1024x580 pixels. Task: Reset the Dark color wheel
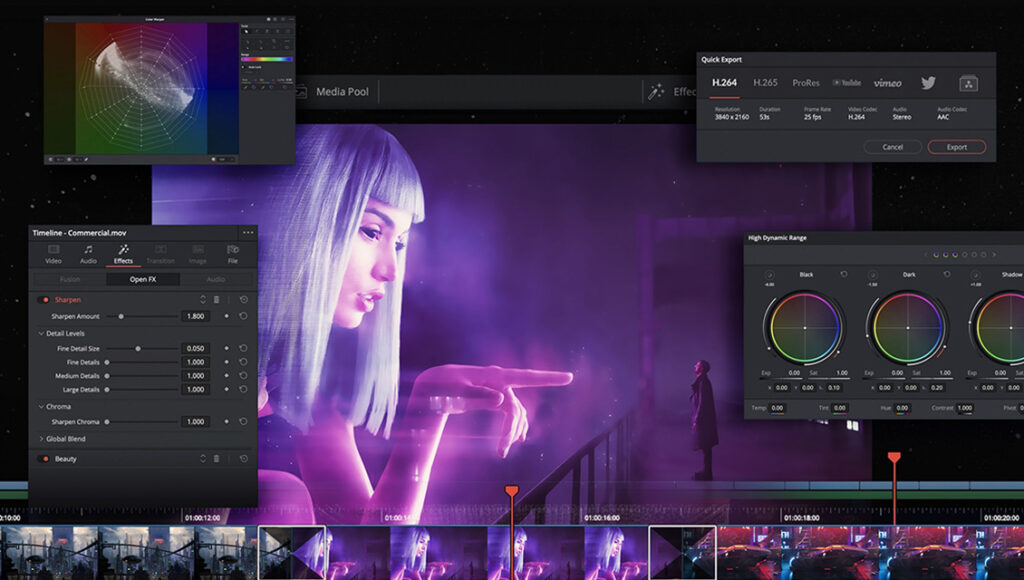(947, 274)
